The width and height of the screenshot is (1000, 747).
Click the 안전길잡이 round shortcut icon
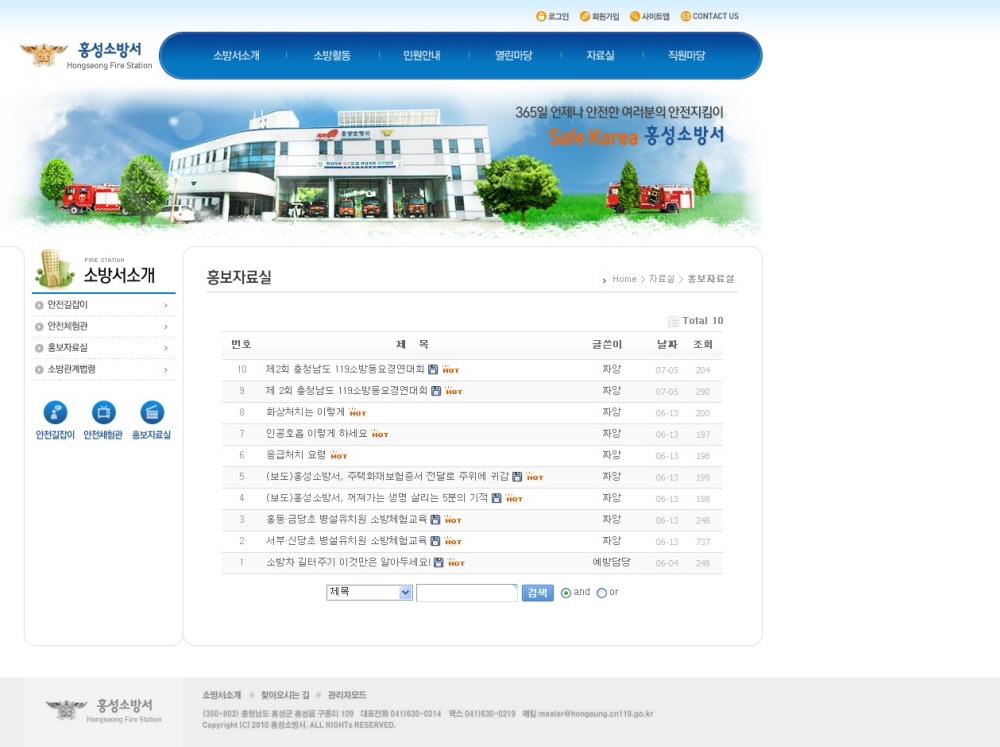(x=55, y=413)
